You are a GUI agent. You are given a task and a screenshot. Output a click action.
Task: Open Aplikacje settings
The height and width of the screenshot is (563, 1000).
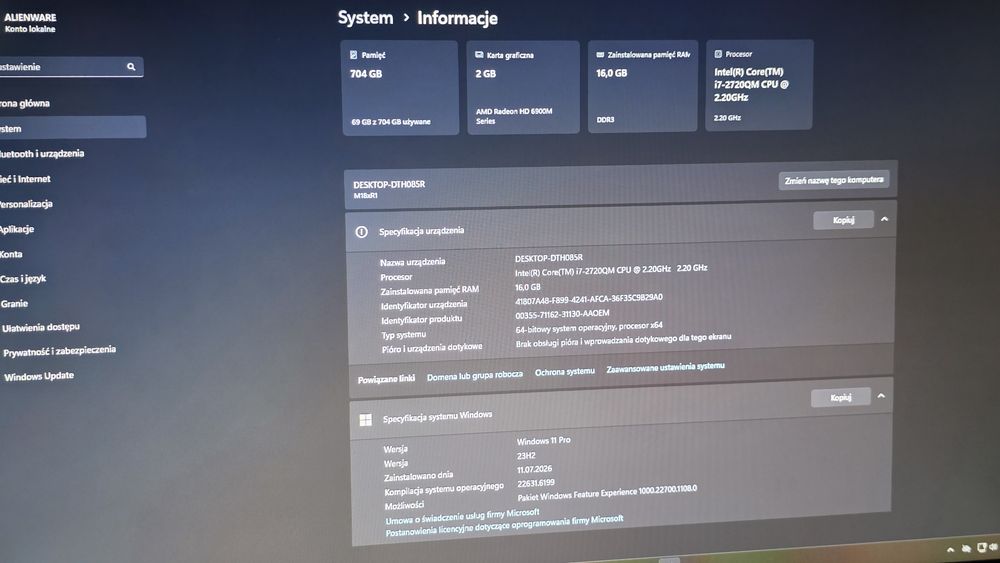click(17, 229)
